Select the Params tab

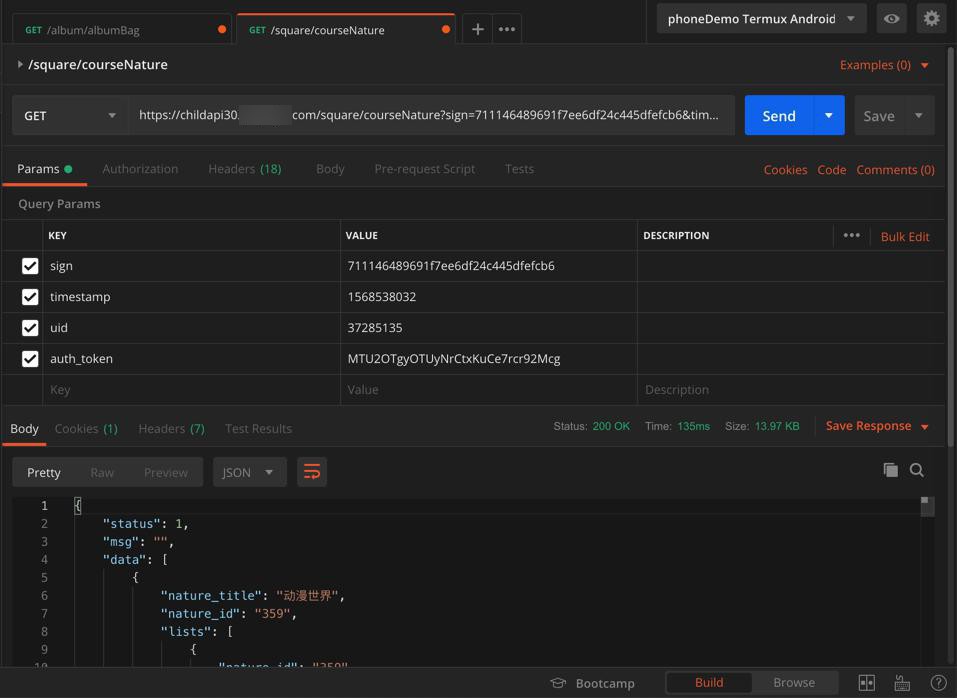coord(45,169)
